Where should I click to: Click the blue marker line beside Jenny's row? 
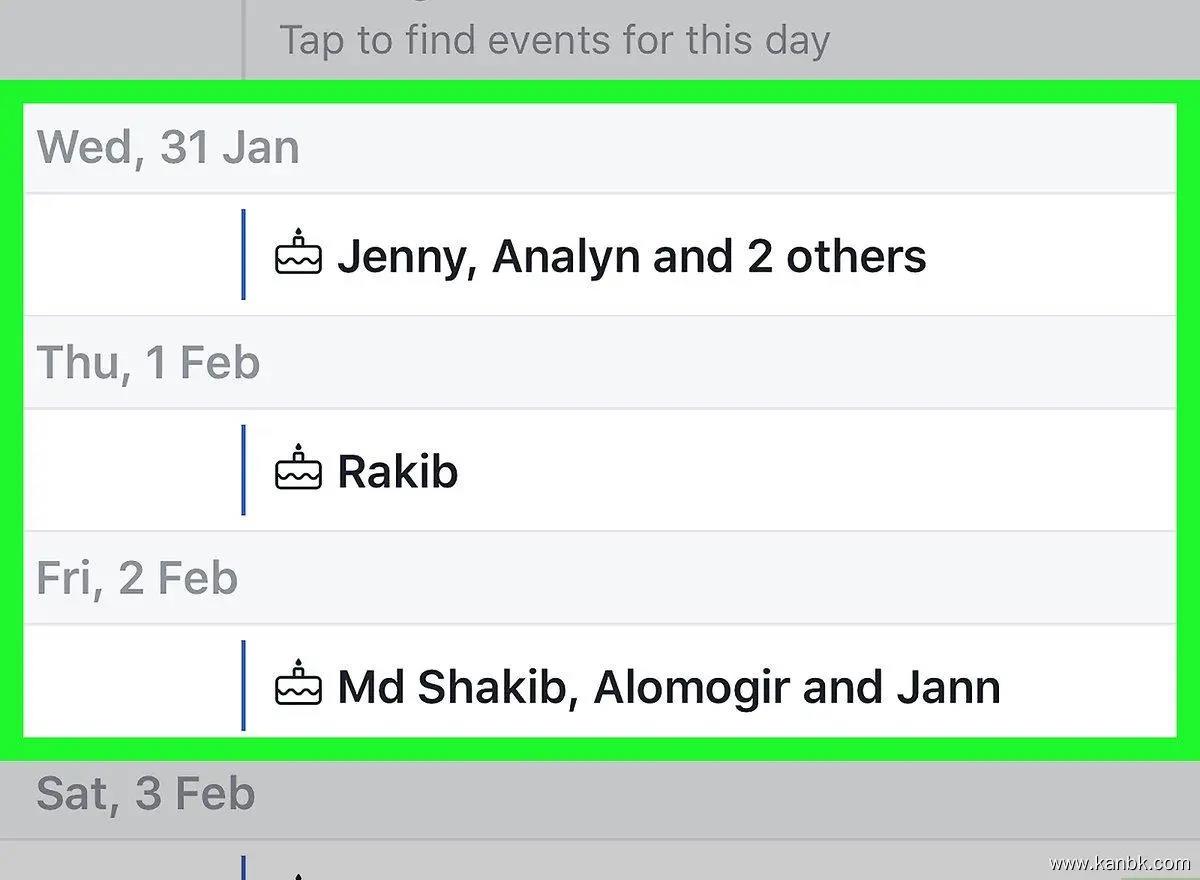coord(243,254)
